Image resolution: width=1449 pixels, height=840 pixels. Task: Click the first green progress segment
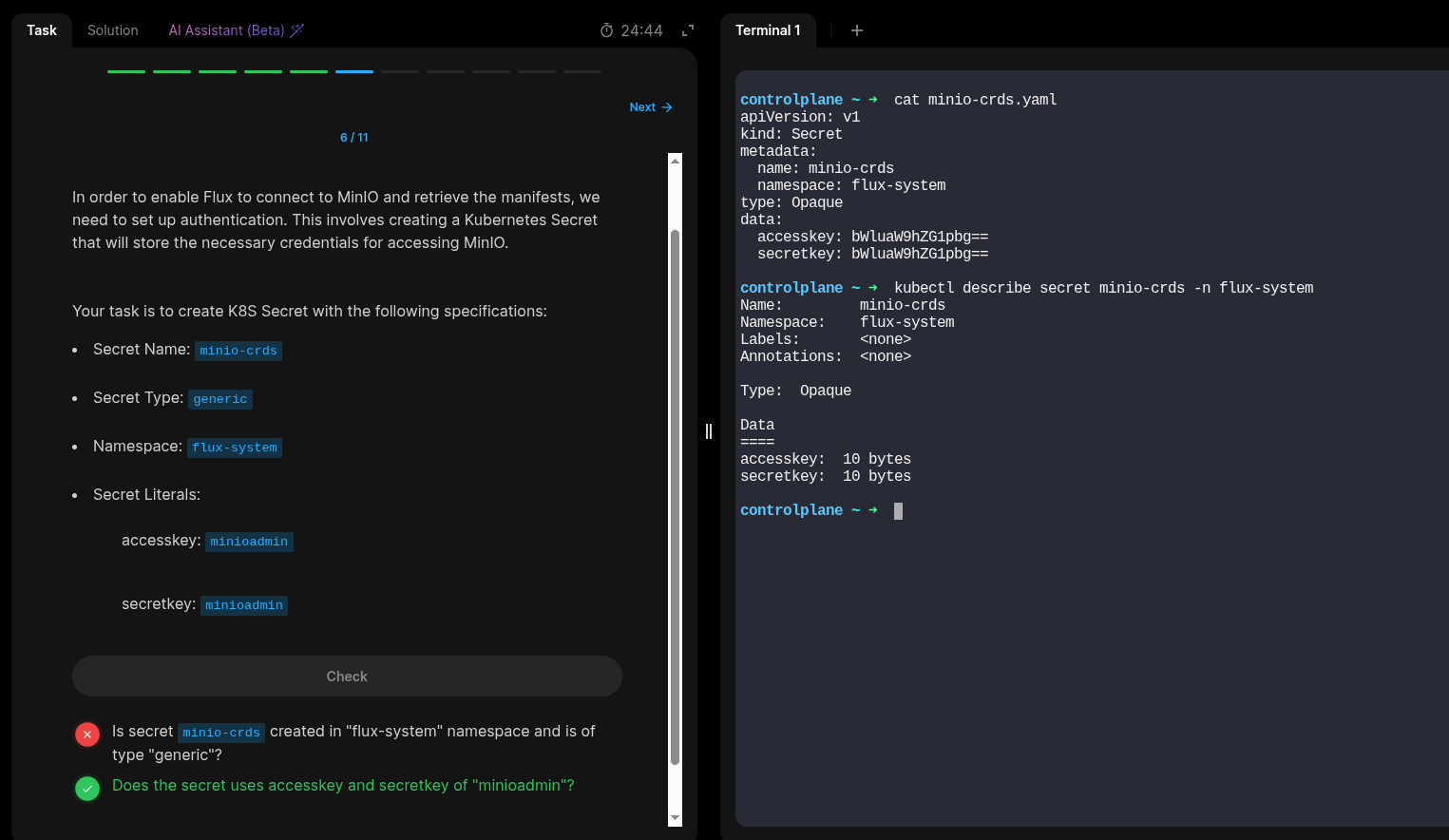[126, 71]
